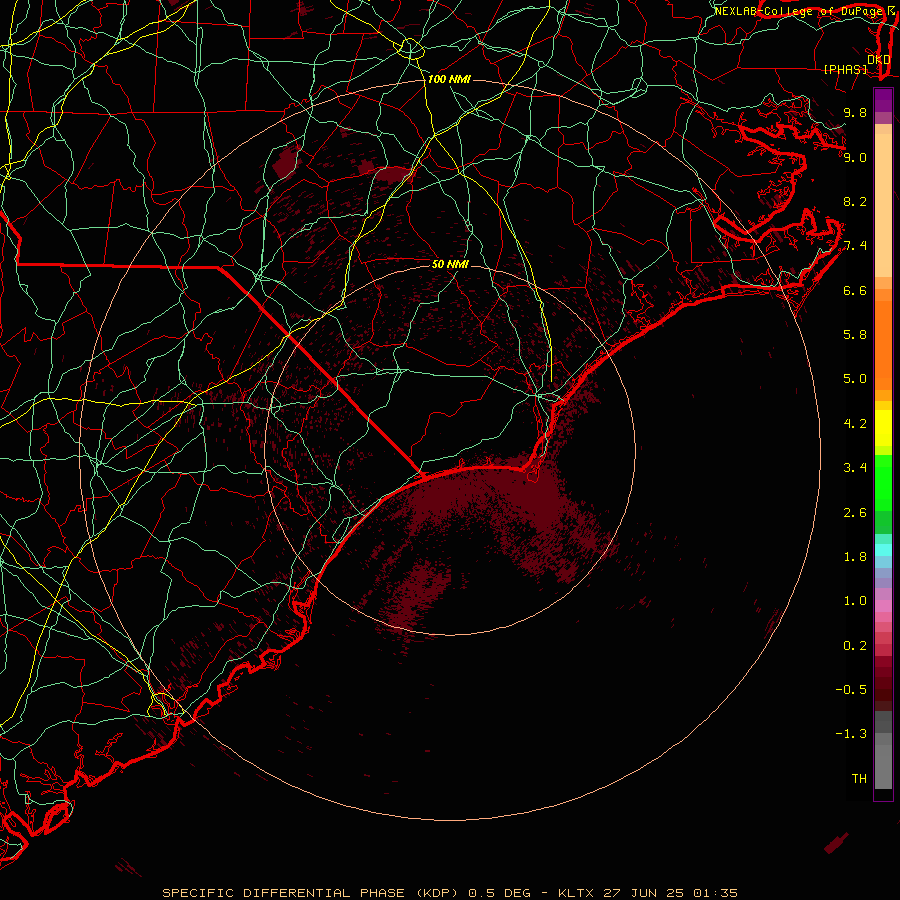Click the bottom Specific Differential Phase KLTX caption
The height and width of the screenshot is (900, 900).
point(449,893)
